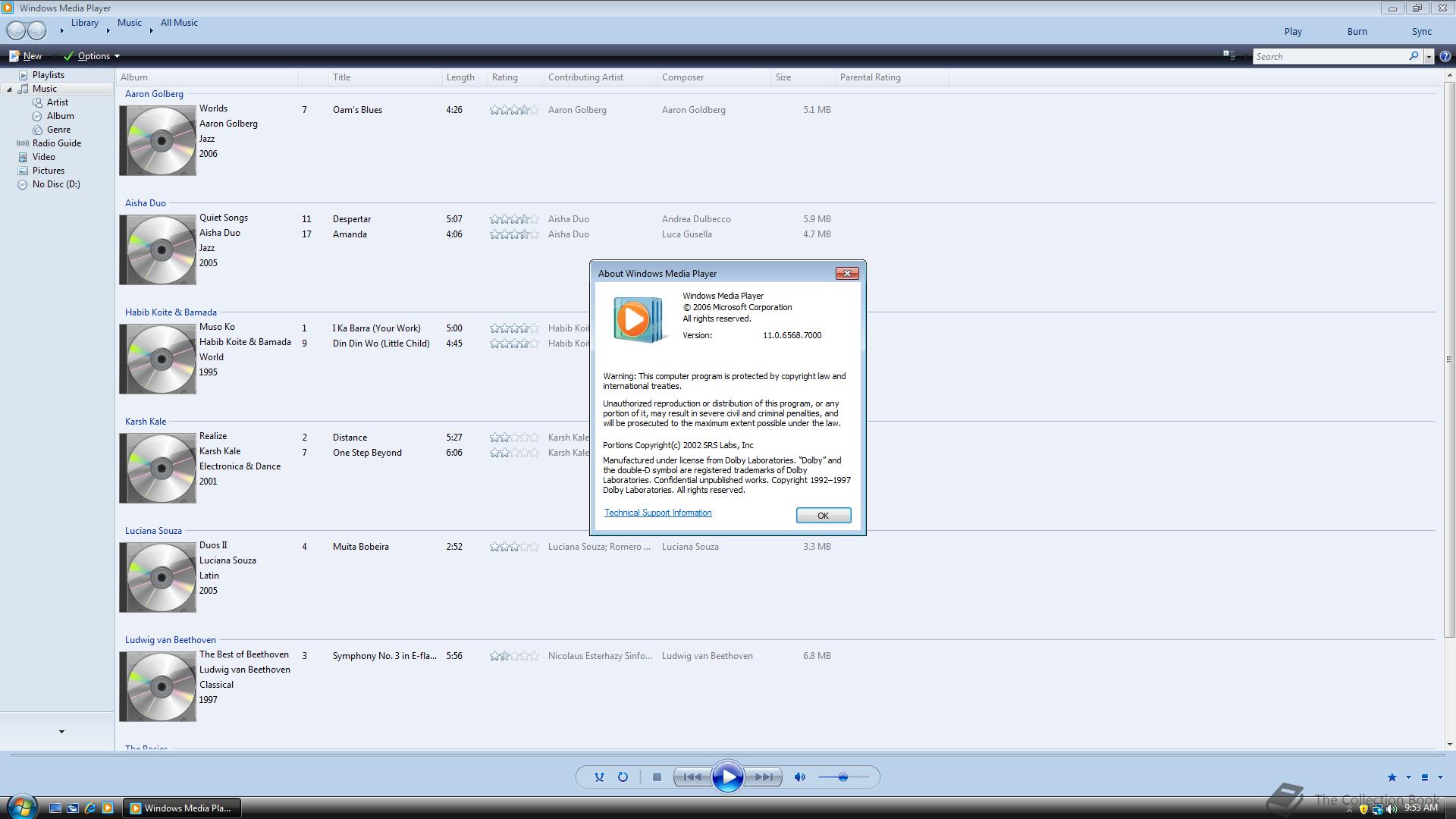Open the breadcrumb arrow before Music
Screen dimensions: 1456x819
[x=108, y=30]
